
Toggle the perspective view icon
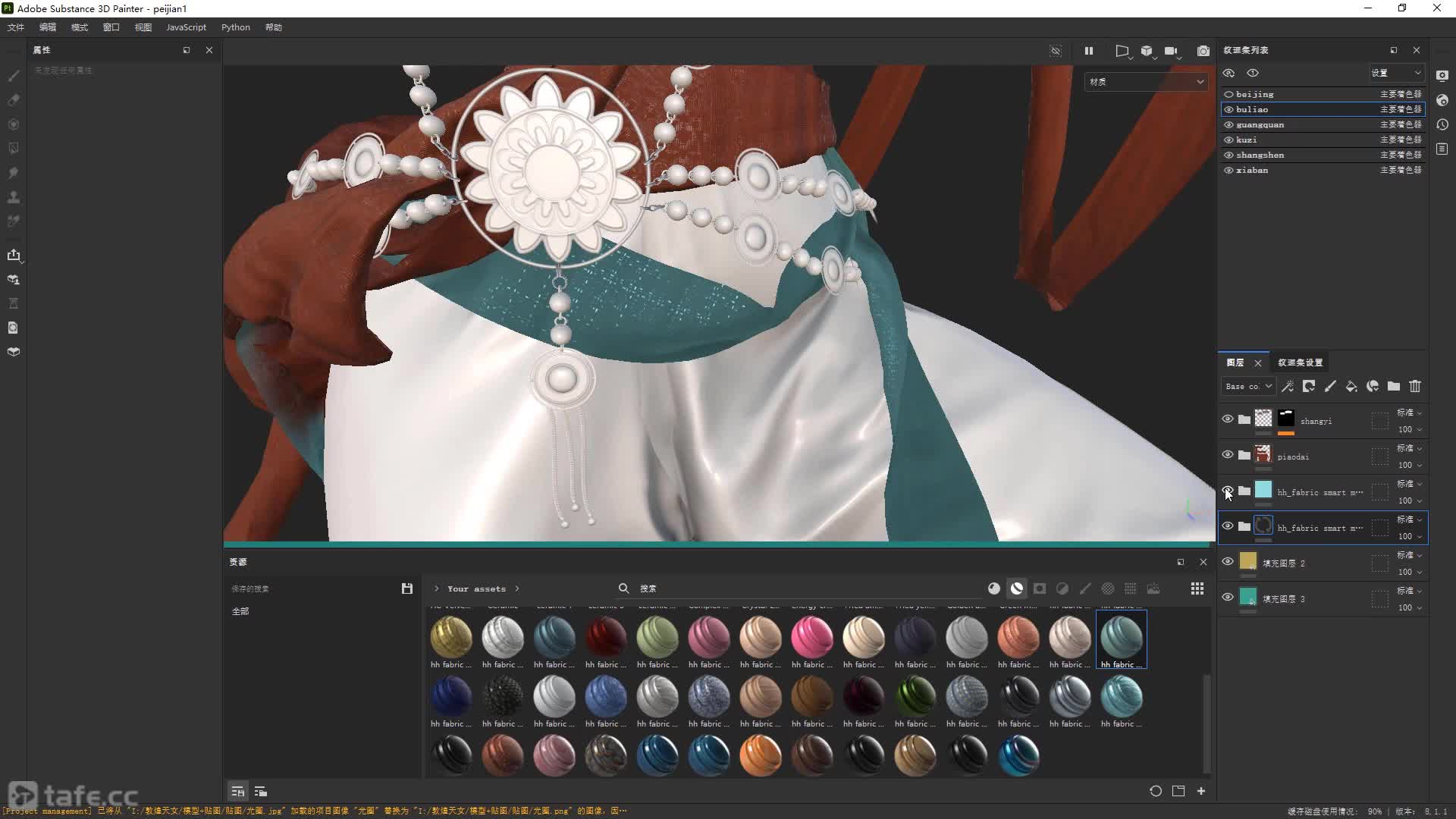coord(1122,51)
